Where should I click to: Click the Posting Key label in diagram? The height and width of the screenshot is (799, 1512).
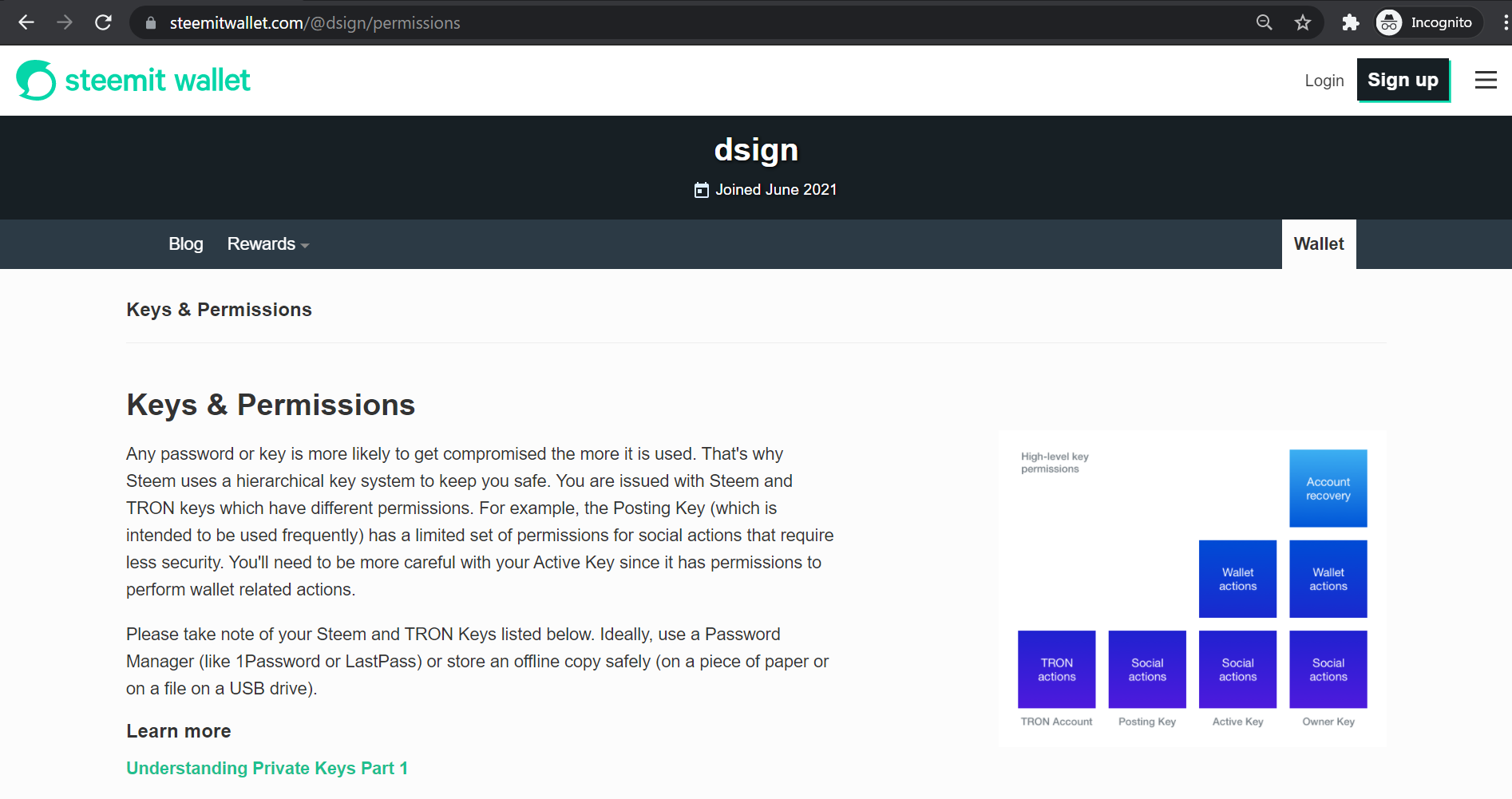[x=1147, y=722]
